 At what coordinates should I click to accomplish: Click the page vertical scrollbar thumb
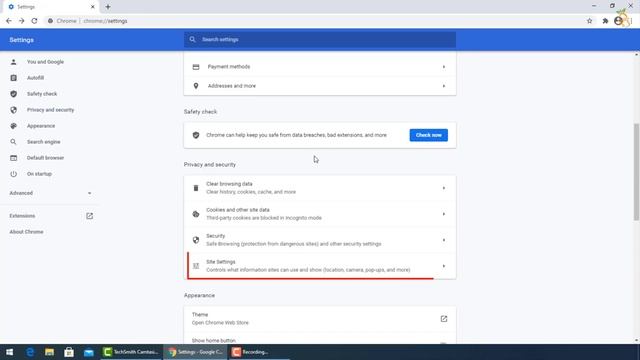pos(636,172)
